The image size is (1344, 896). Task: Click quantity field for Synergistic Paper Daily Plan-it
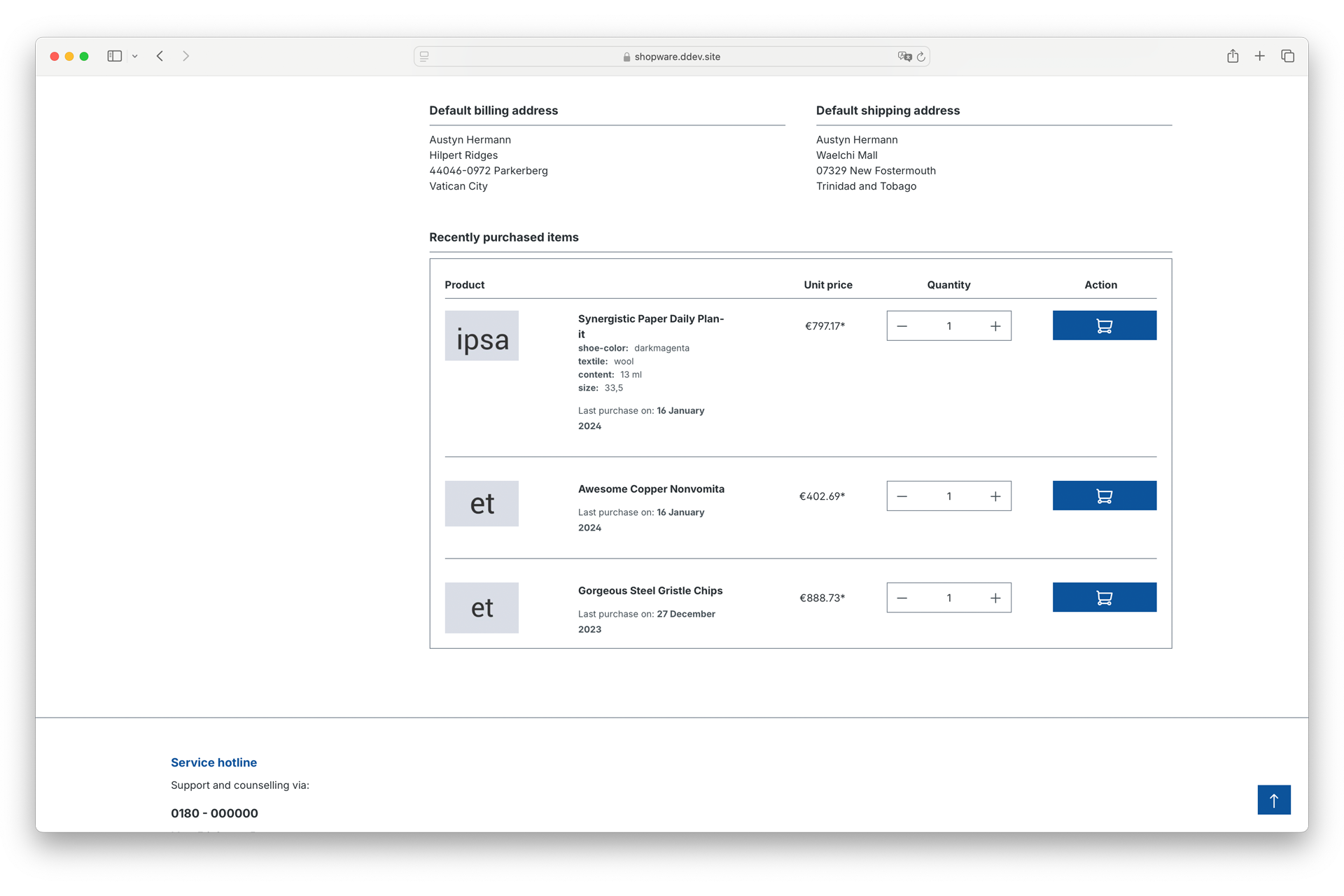(x=948, y=325)
